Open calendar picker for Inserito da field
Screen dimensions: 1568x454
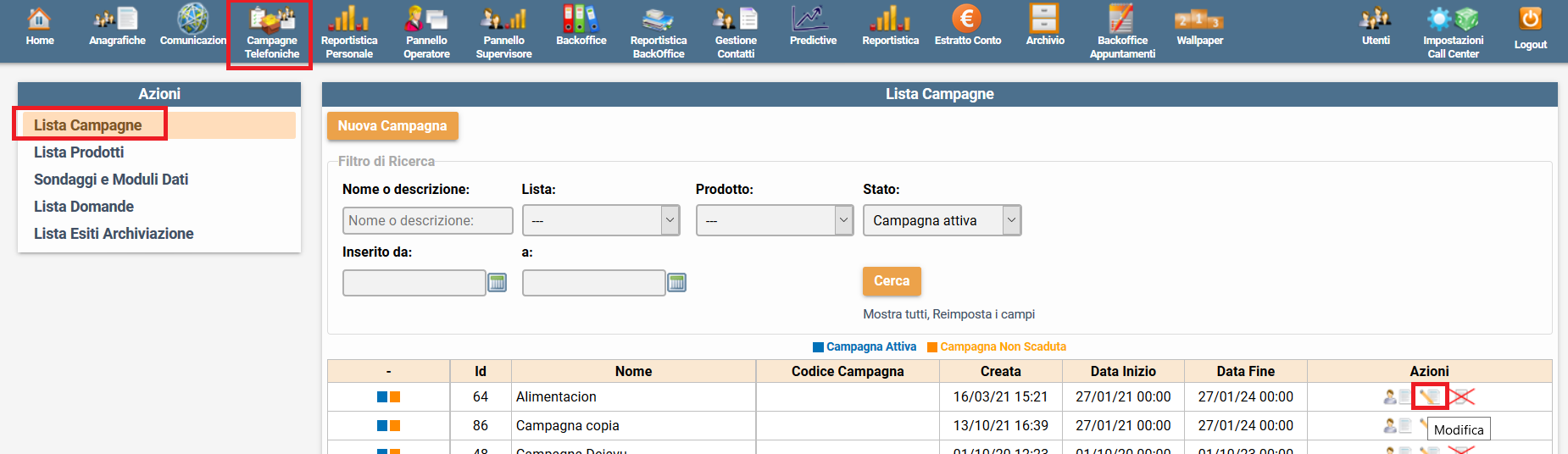[x=498, y=283]
